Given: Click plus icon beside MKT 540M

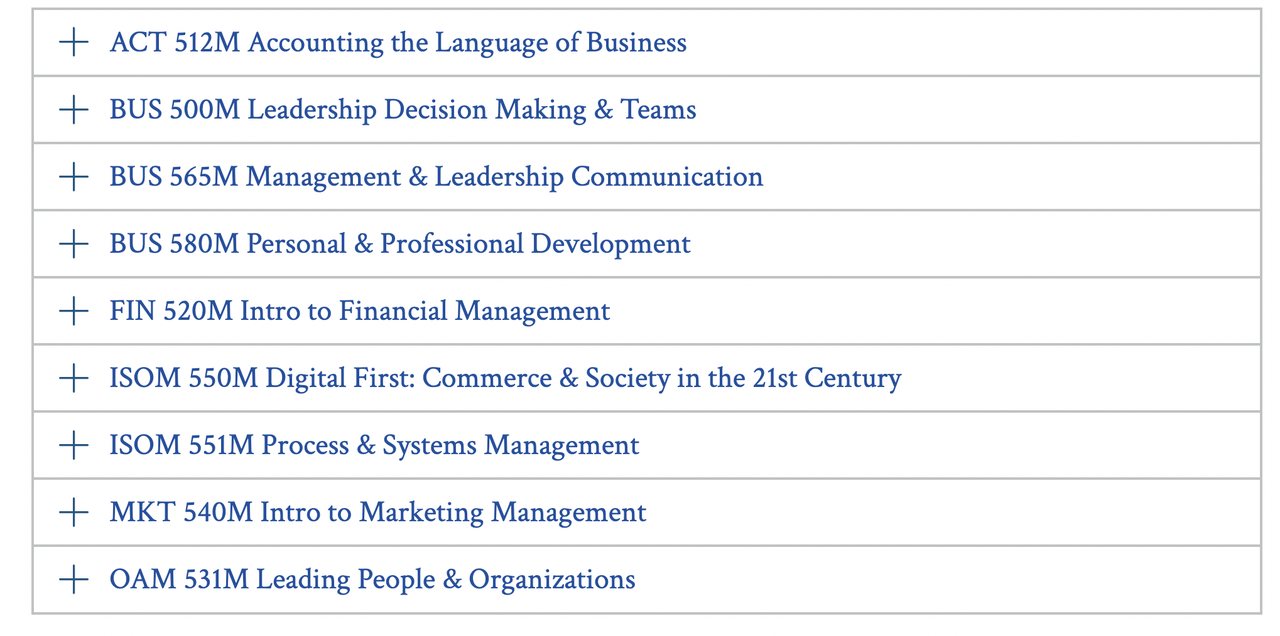Looking at the screenshot, I should [74, 512].
